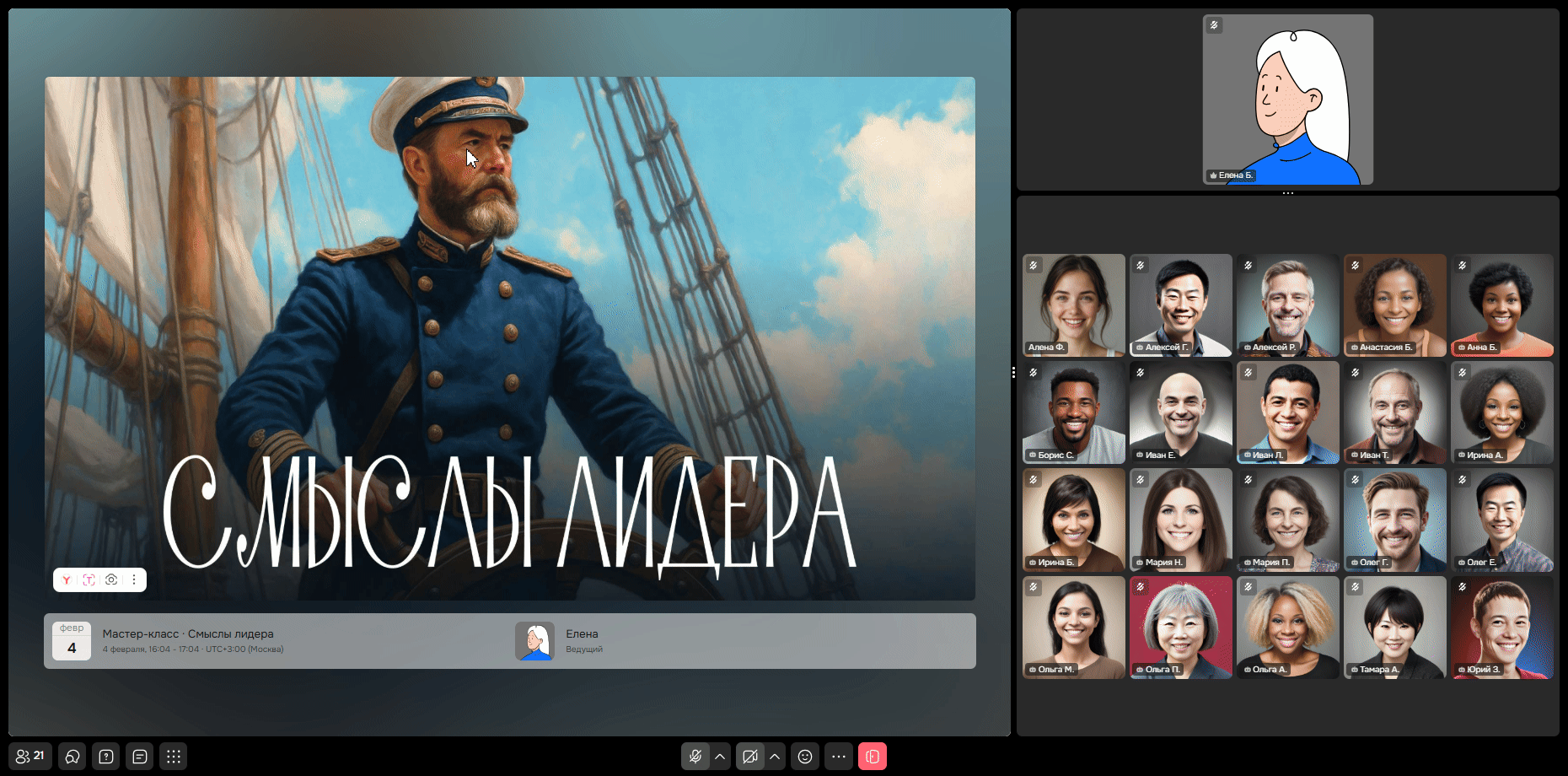Click the февр 4 calendar date badge
The height and width of the screenshot is (776, 1568).
click(x=72, y=641)
